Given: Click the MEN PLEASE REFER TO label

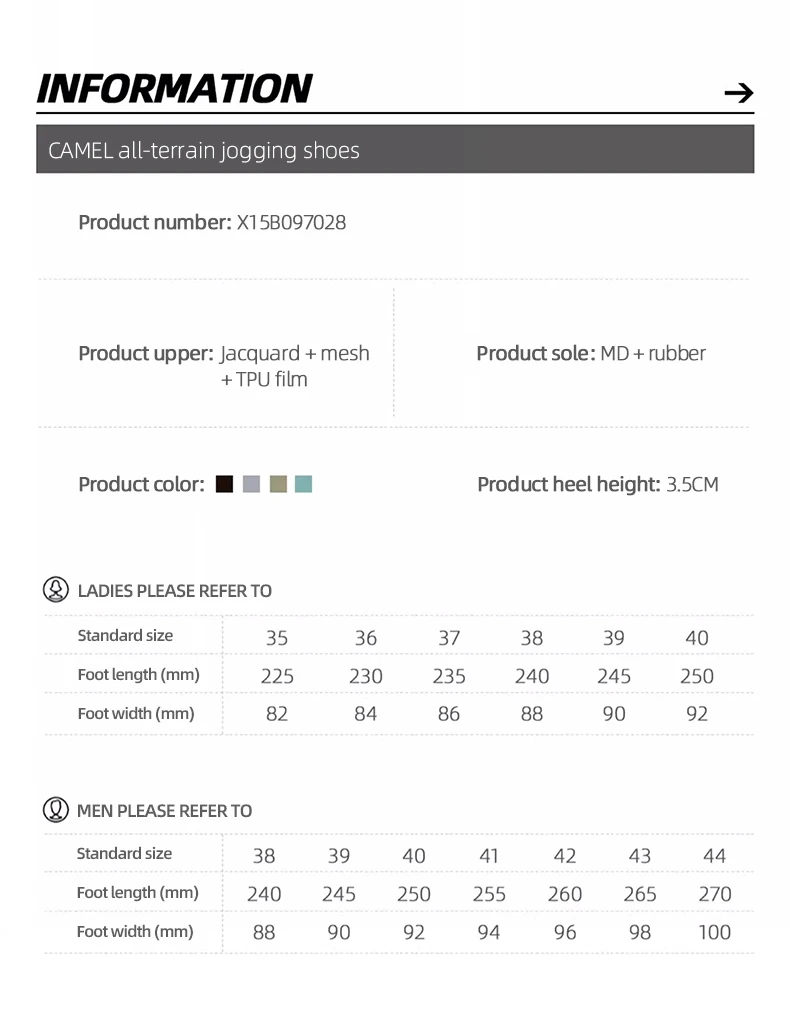Looking at the screenshot, I should click(x=164, y=811).
